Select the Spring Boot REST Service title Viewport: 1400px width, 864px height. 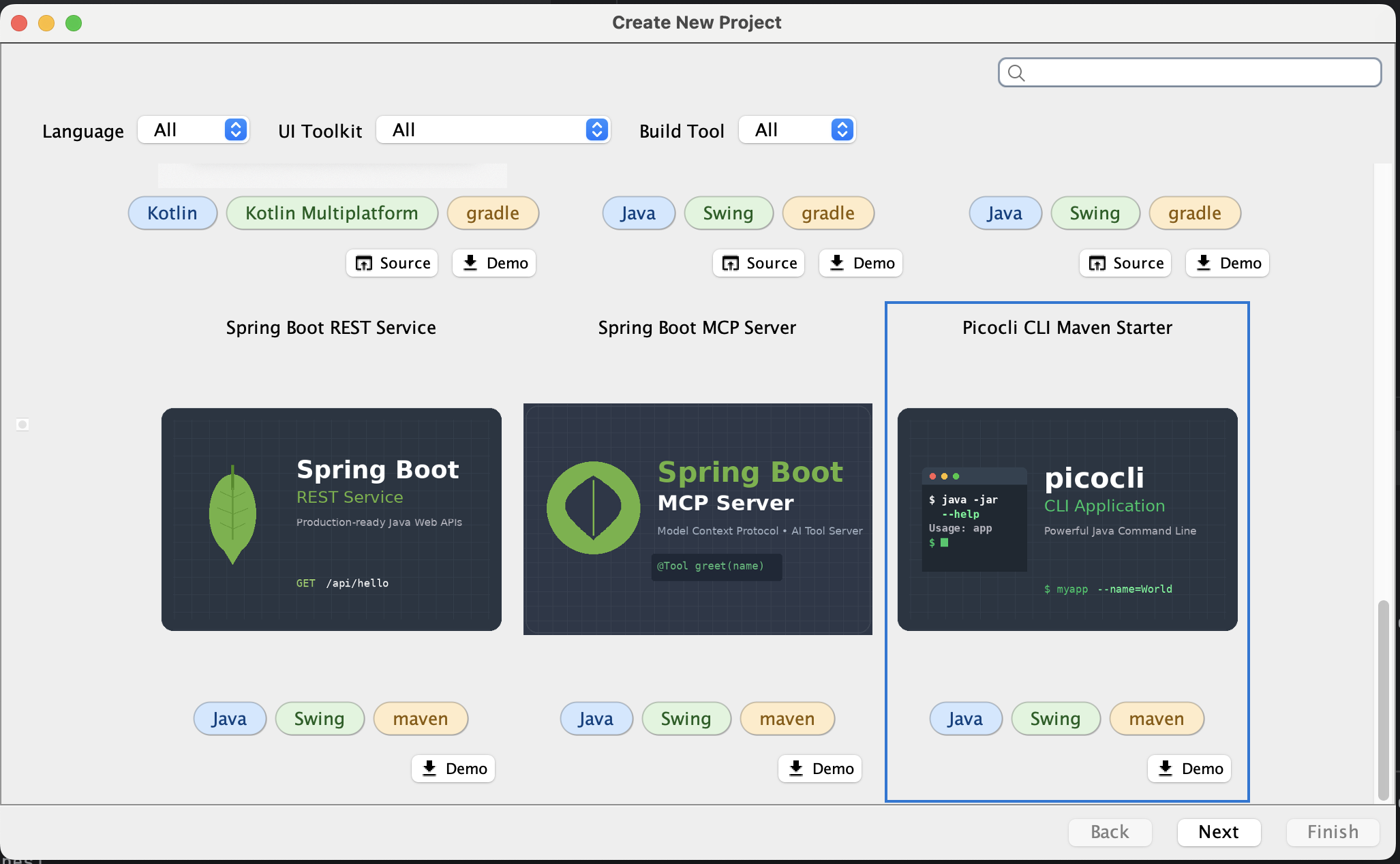(x=331, y=328)
